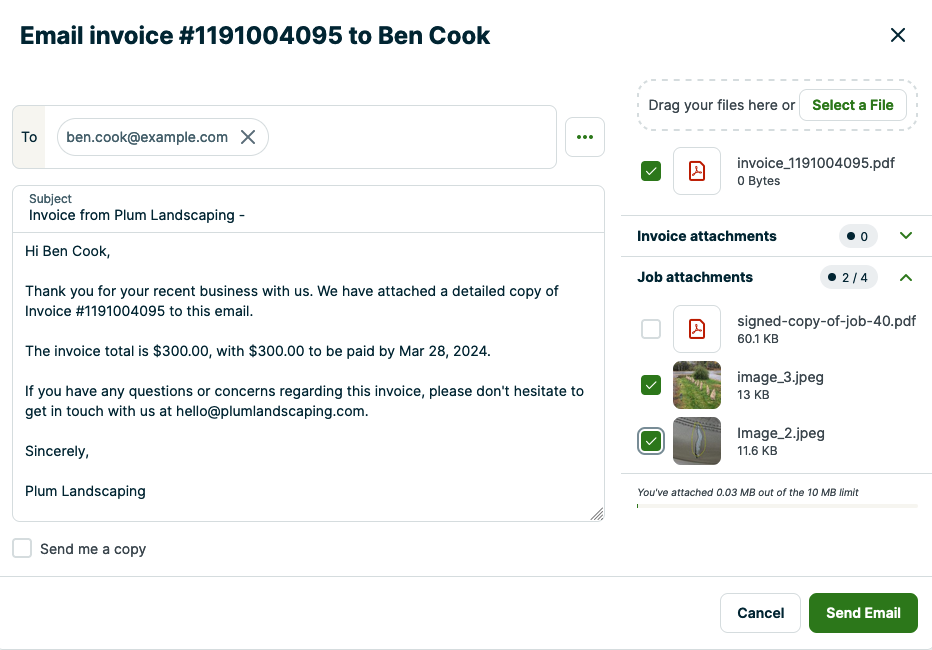Uncheck the image_3.jpeg attachment

651,385
